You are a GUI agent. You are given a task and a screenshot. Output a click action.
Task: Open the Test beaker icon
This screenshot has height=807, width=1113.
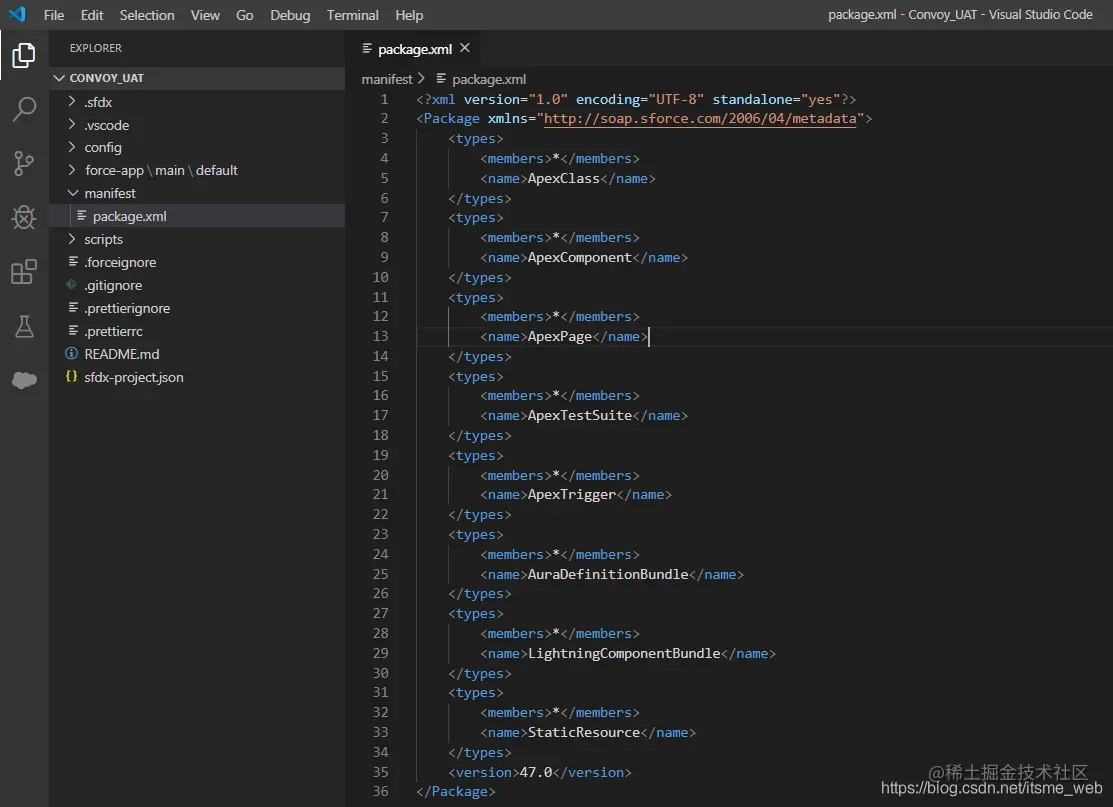[x=24, y=326]
